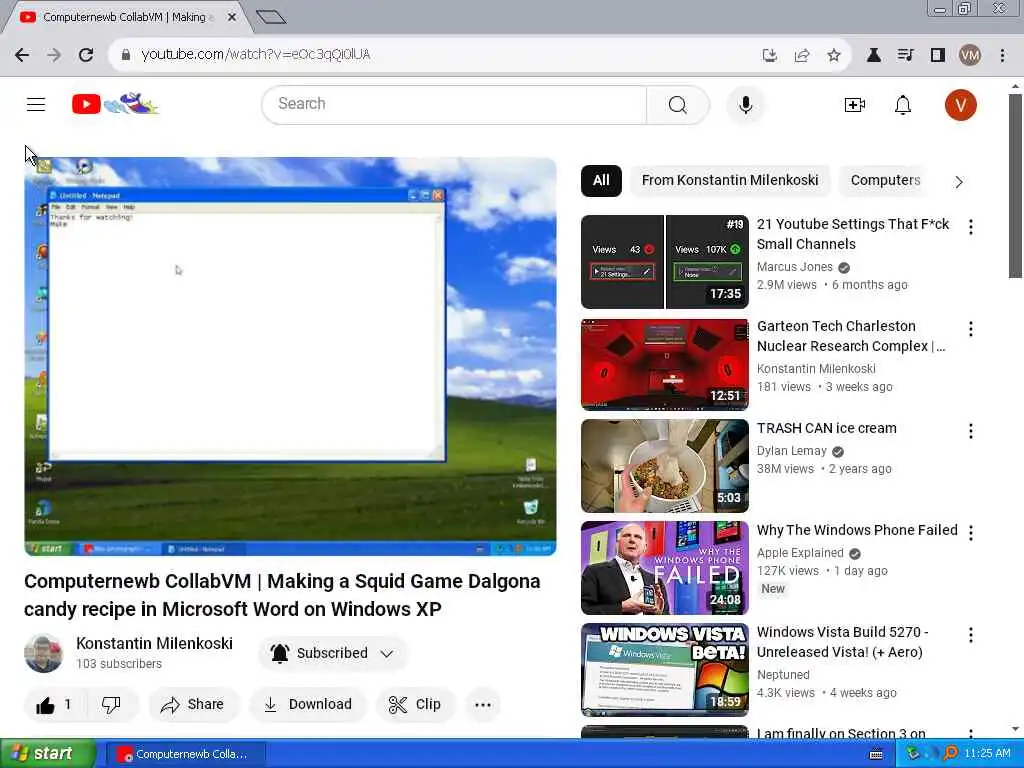1024x768 pixels.
Task: Click the install download icon in address bar
Action: [770, 55]
